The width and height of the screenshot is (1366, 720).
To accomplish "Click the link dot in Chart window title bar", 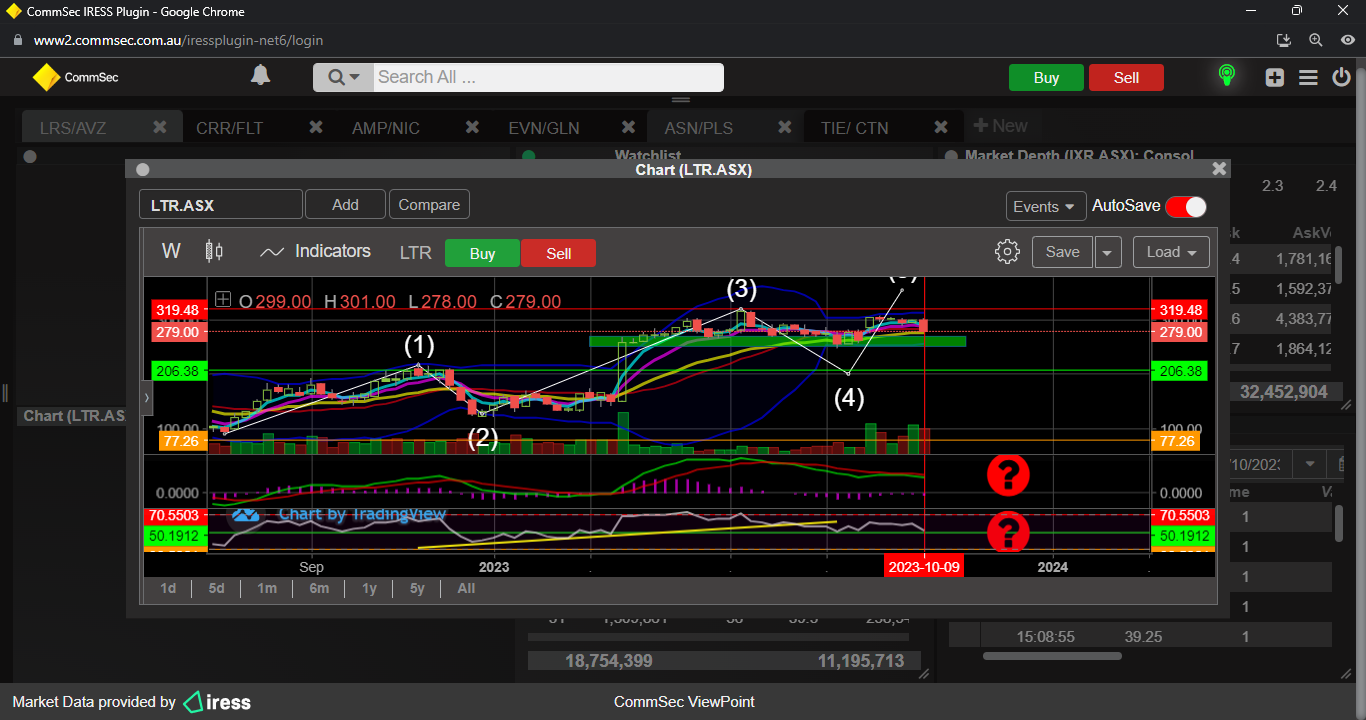I will coord(143,170).
